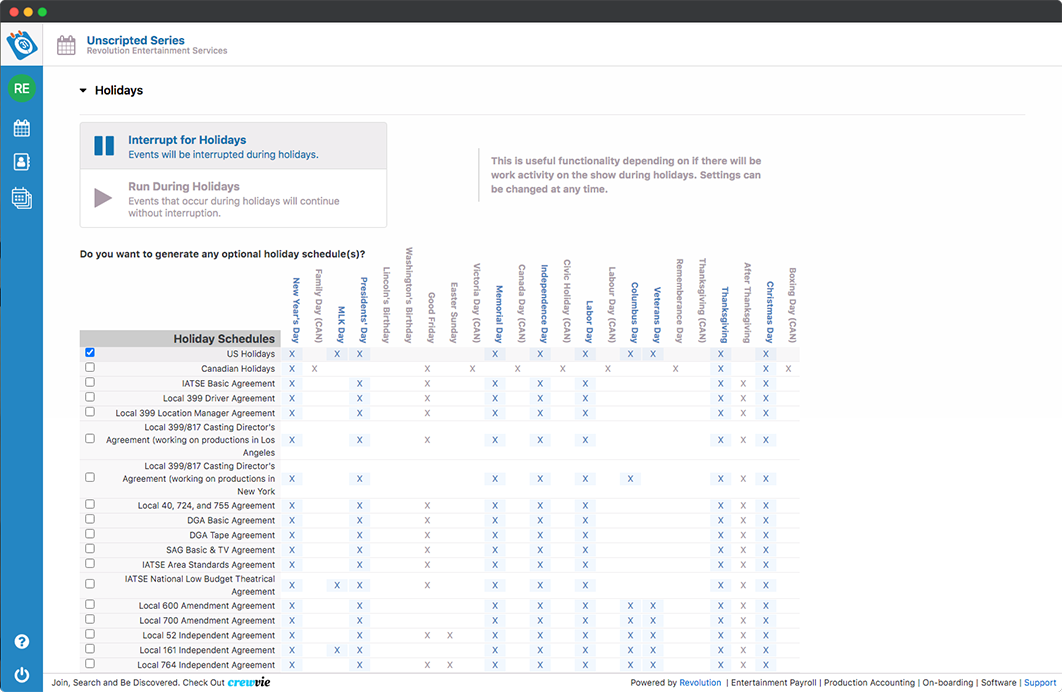
Task: Click the Support link in the footer
Action: click(x=1040, y=683)
